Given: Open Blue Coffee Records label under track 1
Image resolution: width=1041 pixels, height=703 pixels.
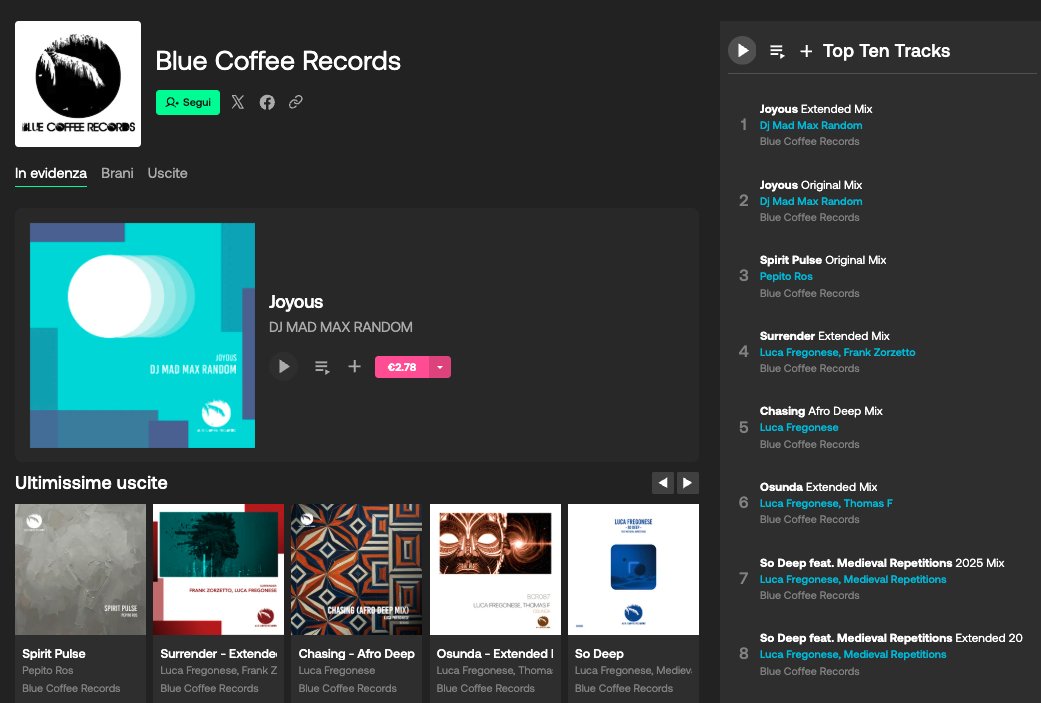Looking at the screenshot, I should [x=809, y=141].
